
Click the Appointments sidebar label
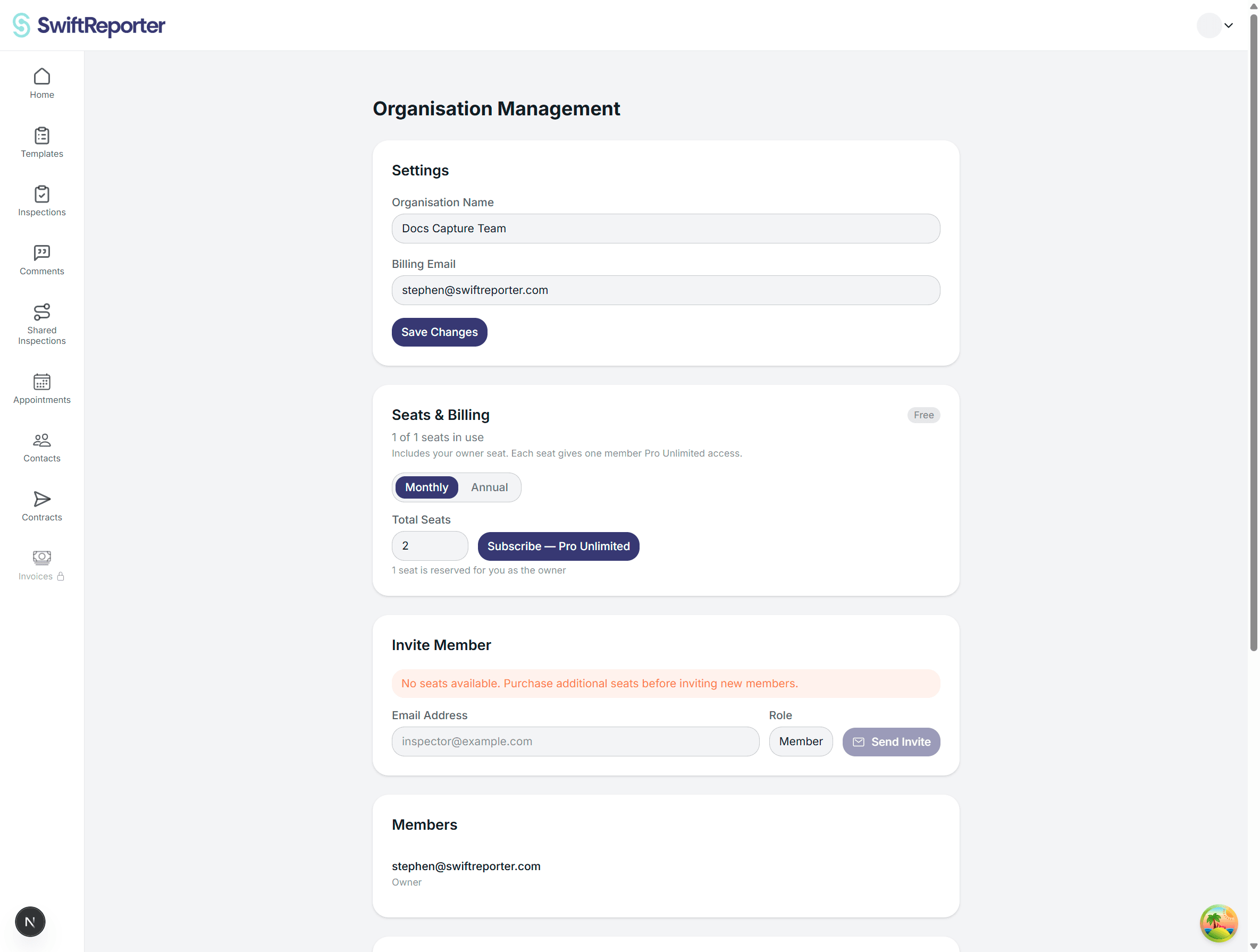[x=41, y=400]
